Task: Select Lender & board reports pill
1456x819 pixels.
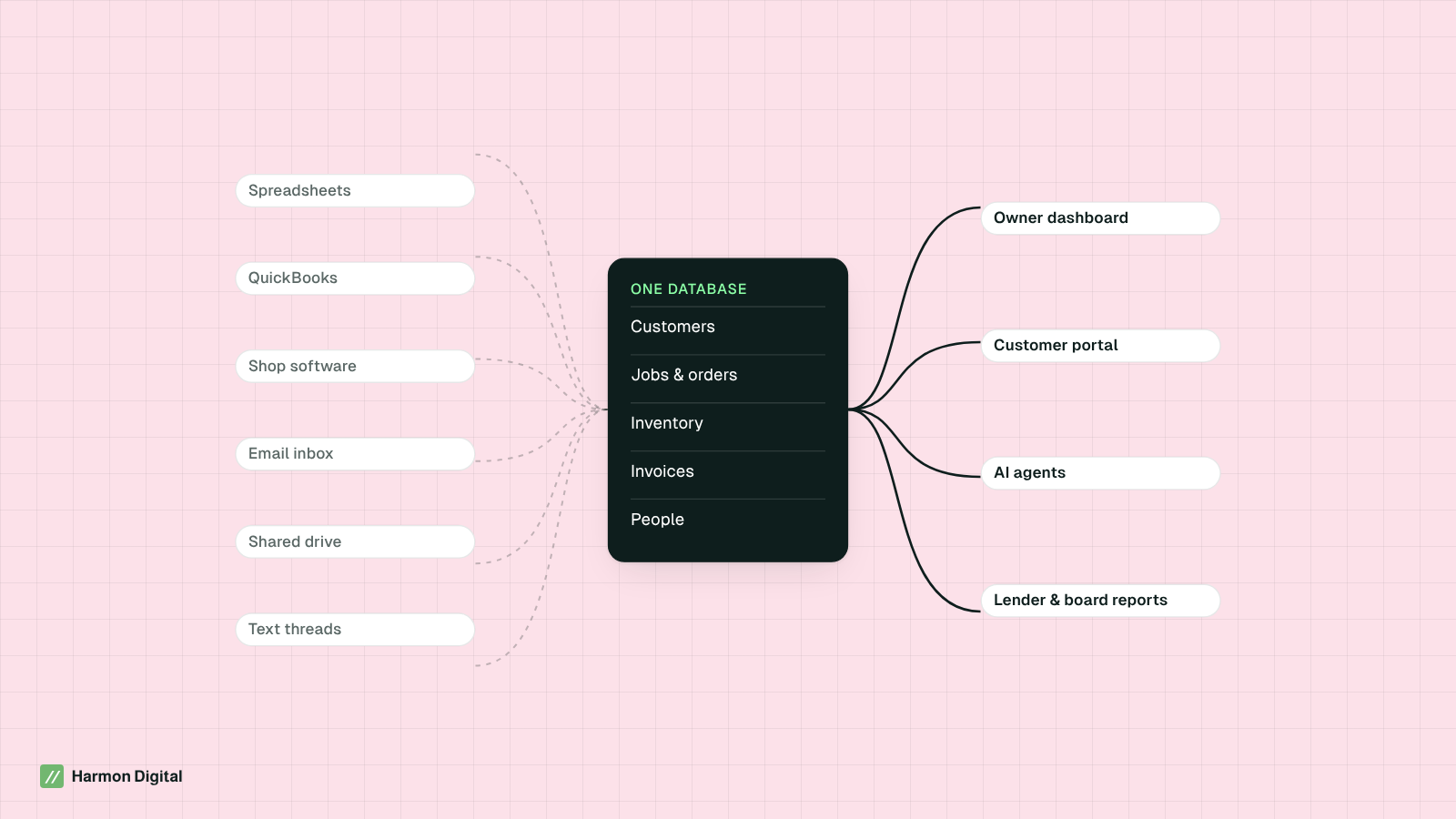Action: [x=1100, y=601]
